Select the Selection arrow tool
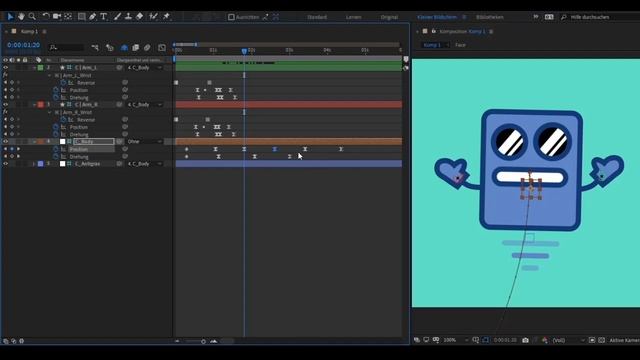640x360 pixels. [10, 16]
